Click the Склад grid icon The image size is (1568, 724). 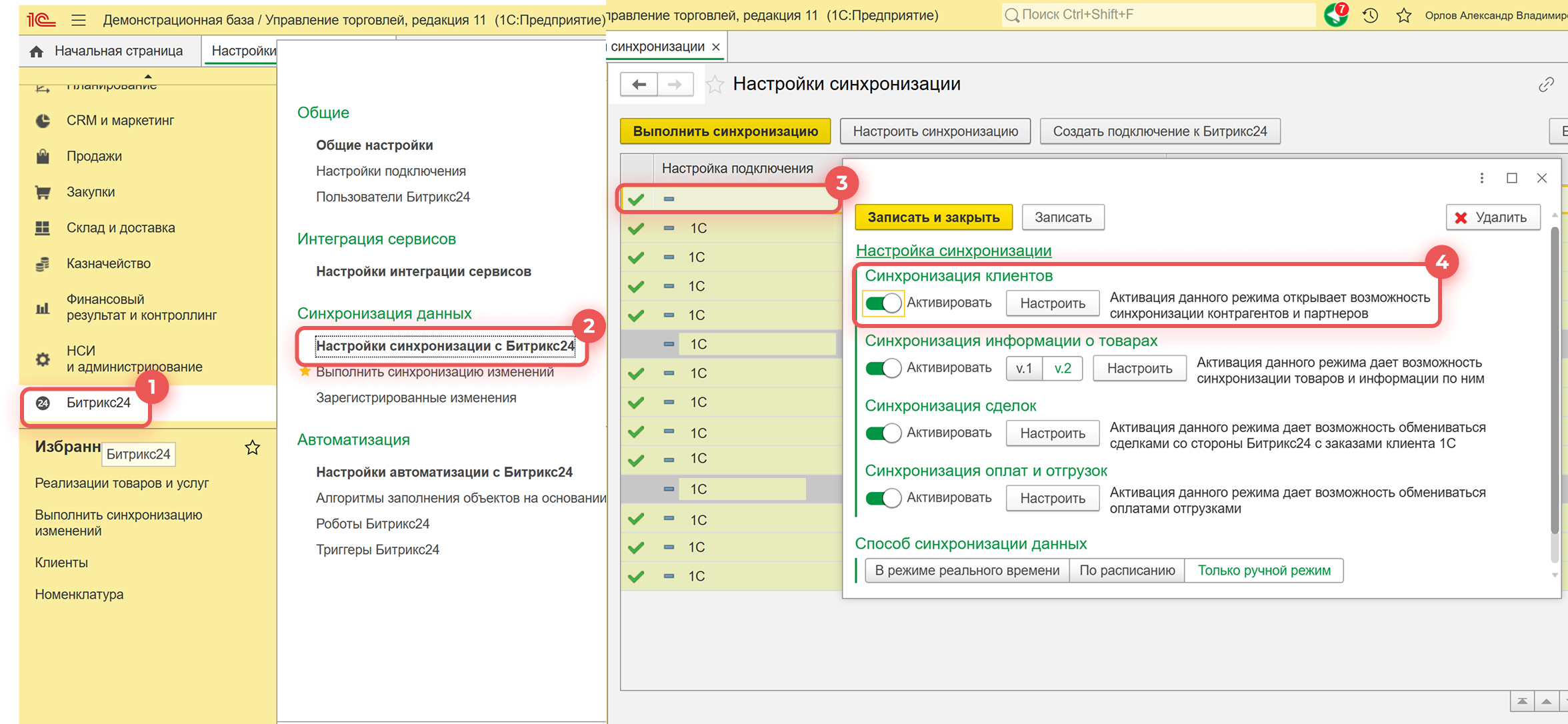pos(43,228)
